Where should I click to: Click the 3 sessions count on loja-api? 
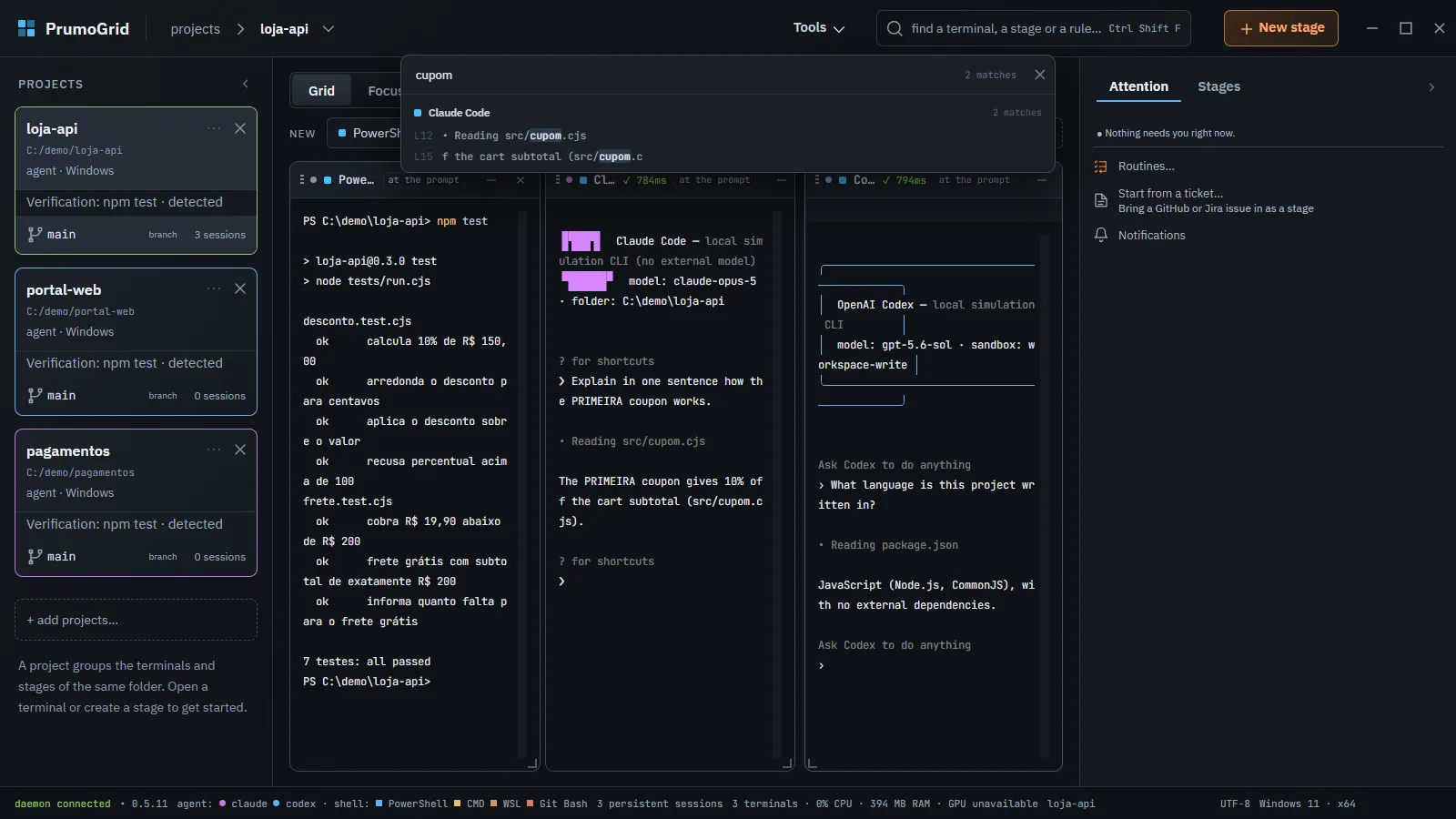[219, 235]
